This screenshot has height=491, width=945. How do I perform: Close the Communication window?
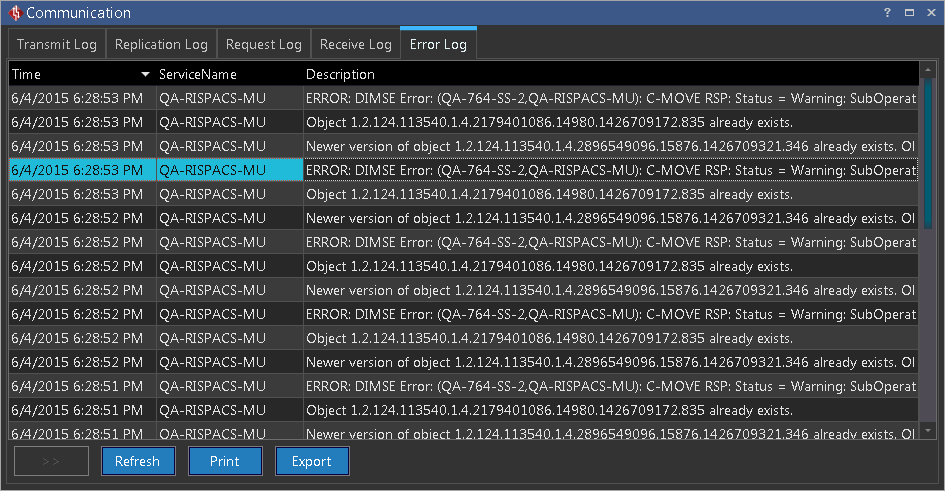(930, 13)
